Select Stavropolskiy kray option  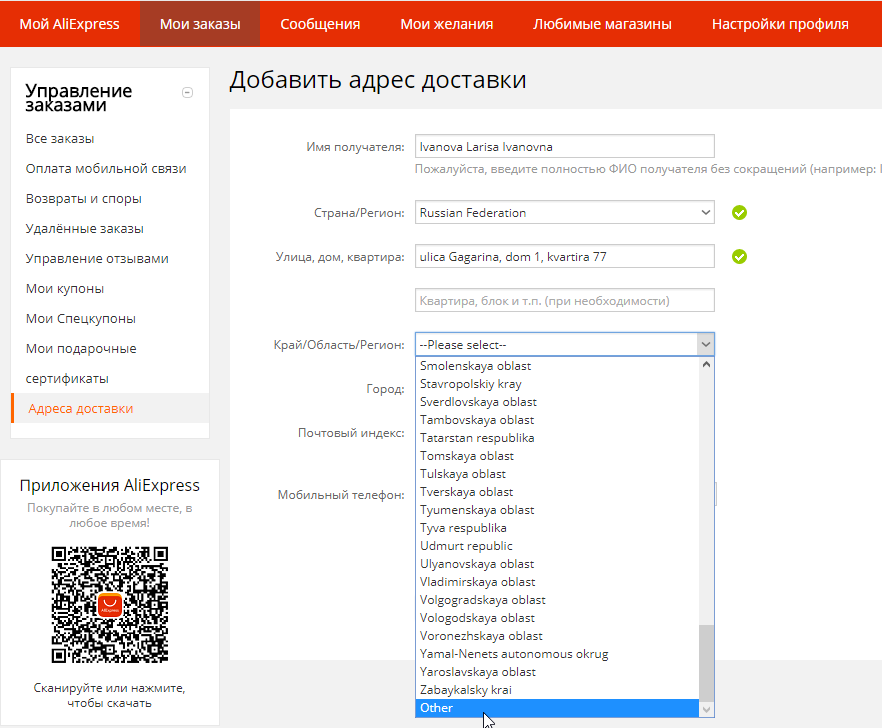point(557,384)
